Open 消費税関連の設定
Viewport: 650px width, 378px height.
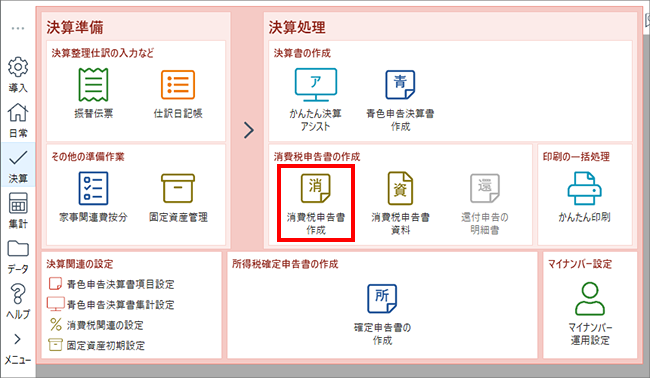[x=96, y=325]
